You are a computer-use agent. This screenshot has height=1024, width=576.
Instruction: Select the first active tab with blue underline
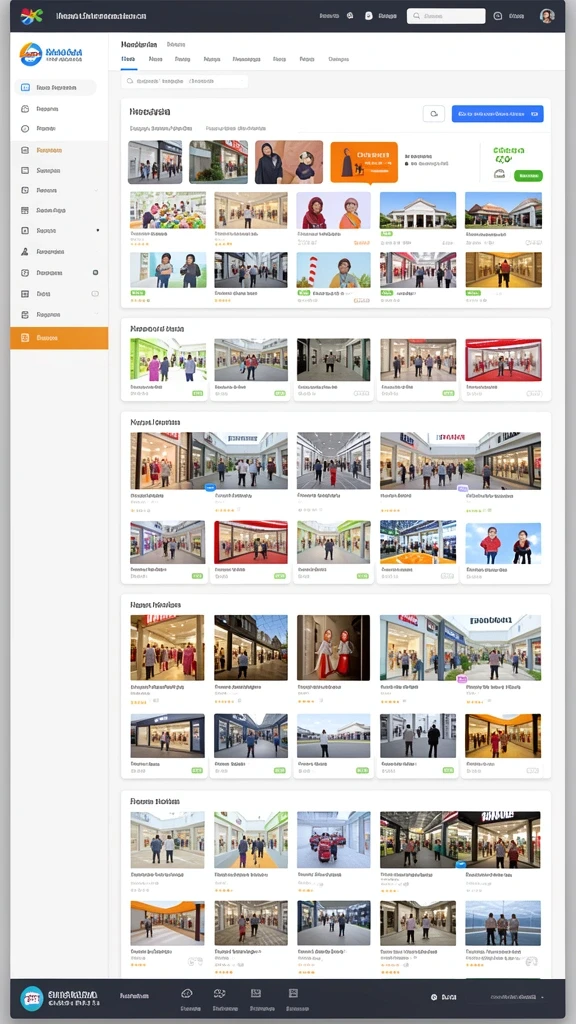[128, 59]
